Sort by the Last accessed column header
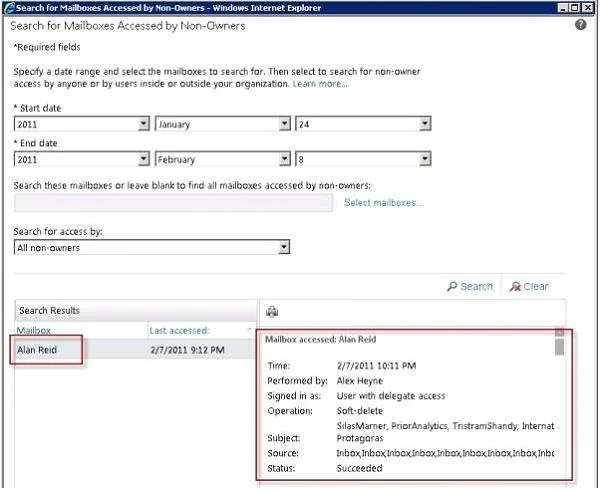Viewport: 600px width, 490px height. click(x=179, y=330)
